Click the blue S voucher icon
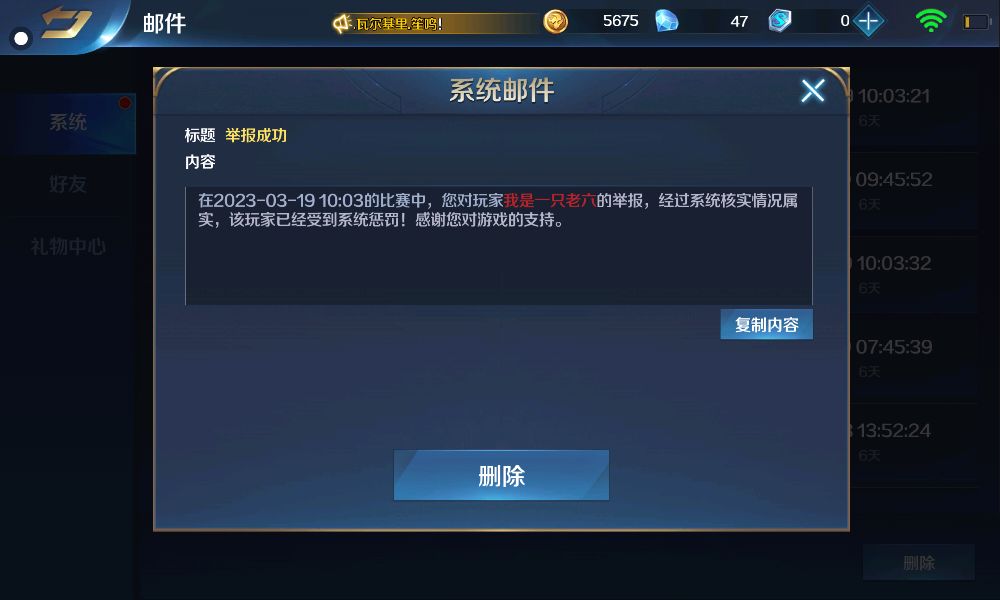The height and width of the screenshot is (600, 1000). pyautogui.click(x=779, y=21)
